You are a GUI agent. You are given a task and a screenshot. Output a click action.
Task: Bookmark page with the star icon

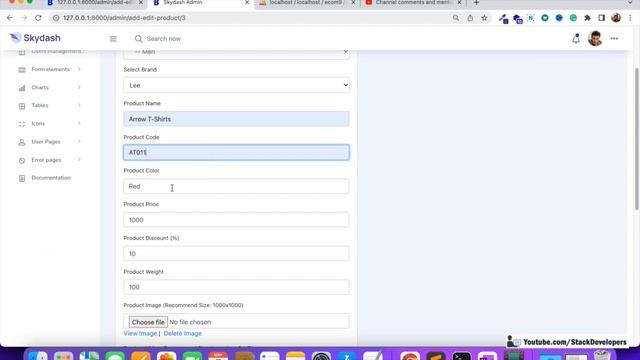click(x=484, y=18)
